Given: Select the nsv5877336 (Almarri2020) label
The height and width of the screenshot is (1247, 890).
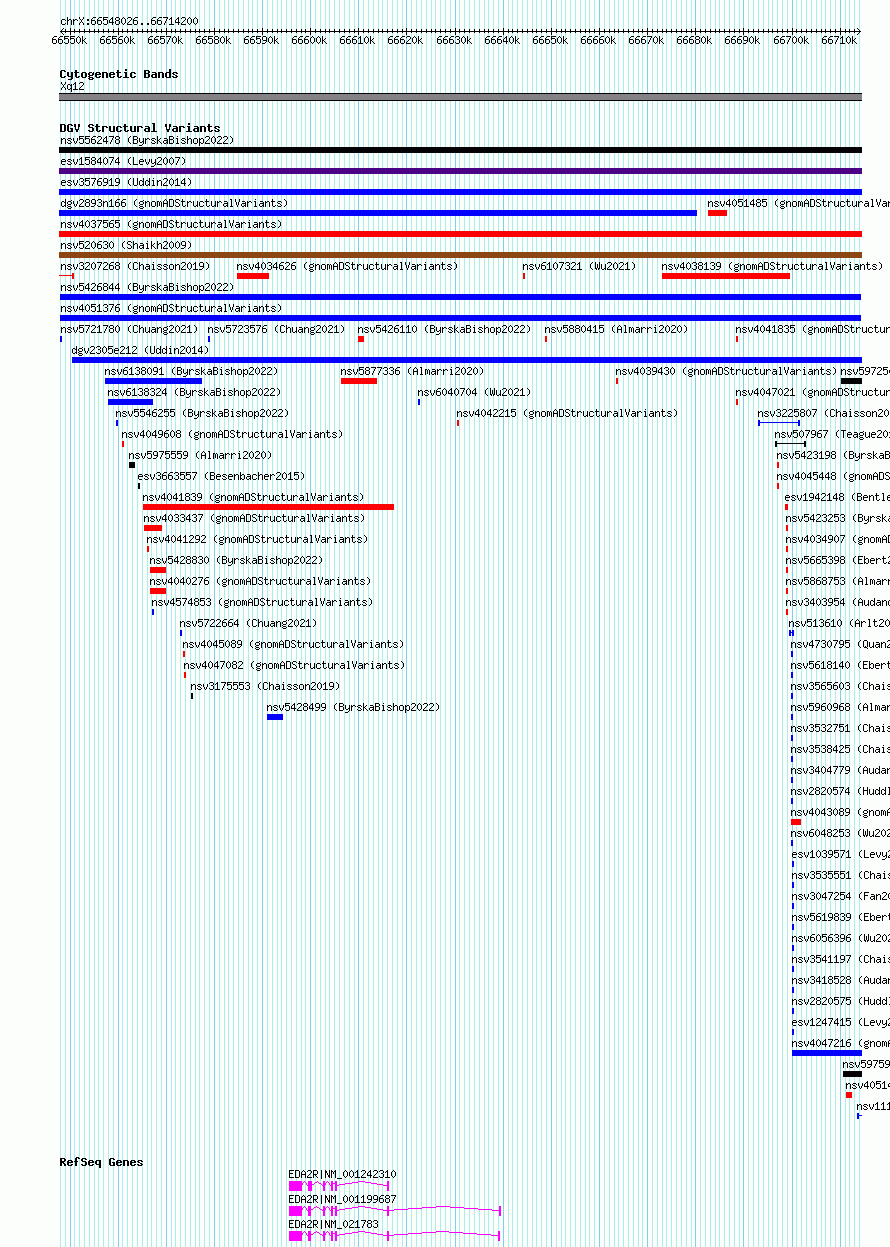Looking at the screenshot, I should (x=412, y=371).
